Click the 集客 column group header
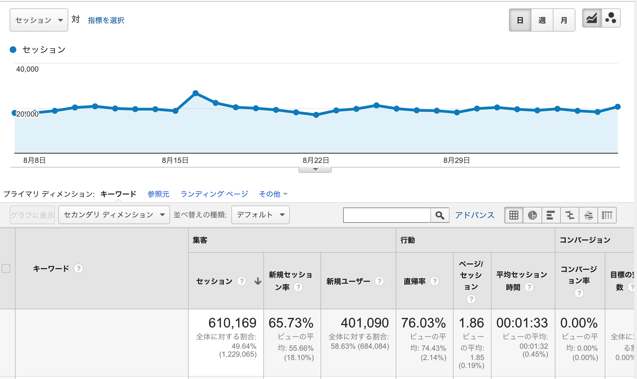Screen dimensions: 637x379 200,240
